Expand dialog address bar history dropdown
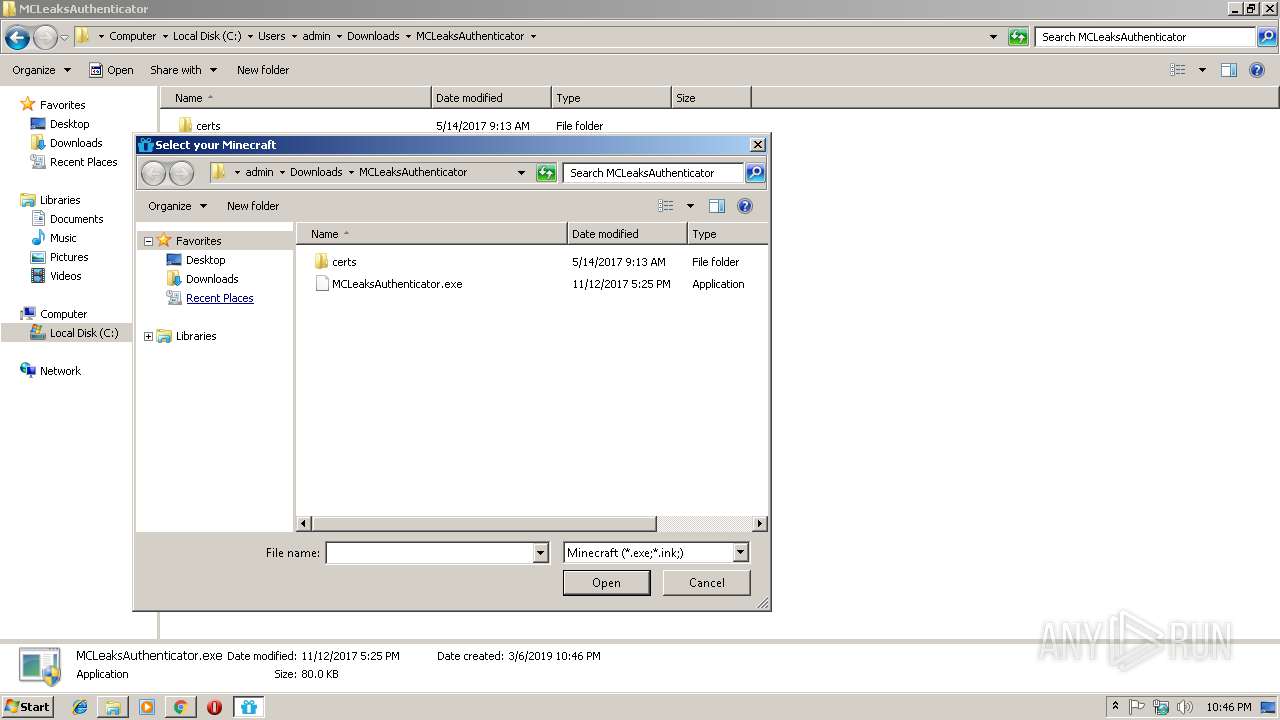The height and width of the screenshot is (720, 1280). pos(521,173)
